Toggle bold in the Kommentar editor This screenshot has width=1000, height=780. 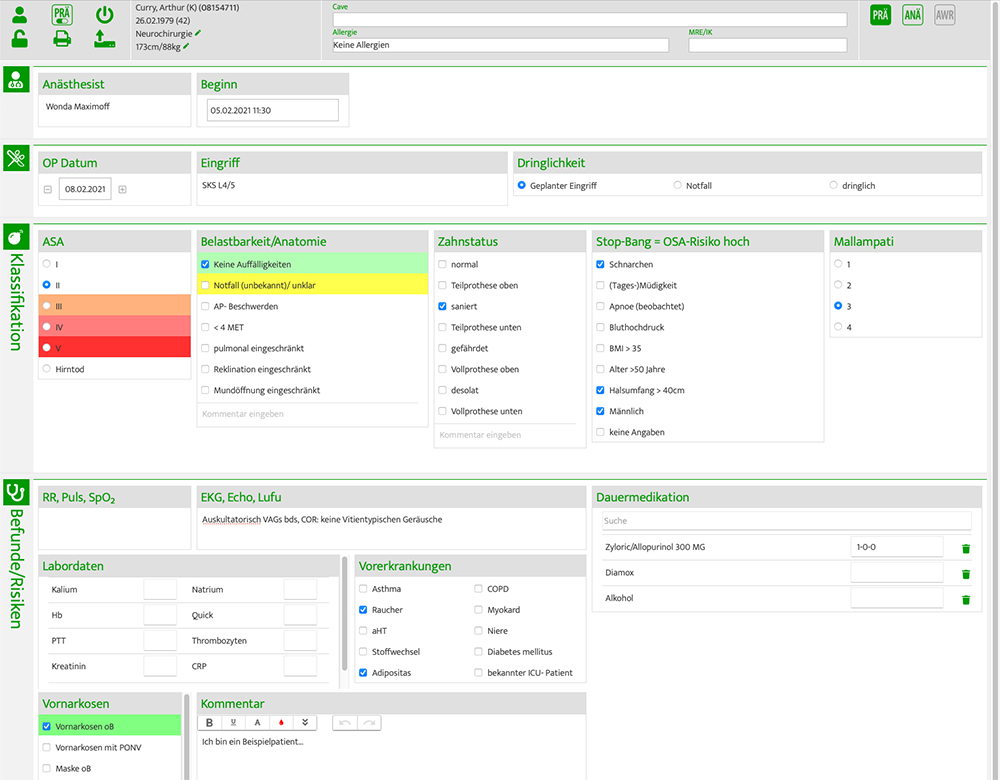[x=209, y=723]
